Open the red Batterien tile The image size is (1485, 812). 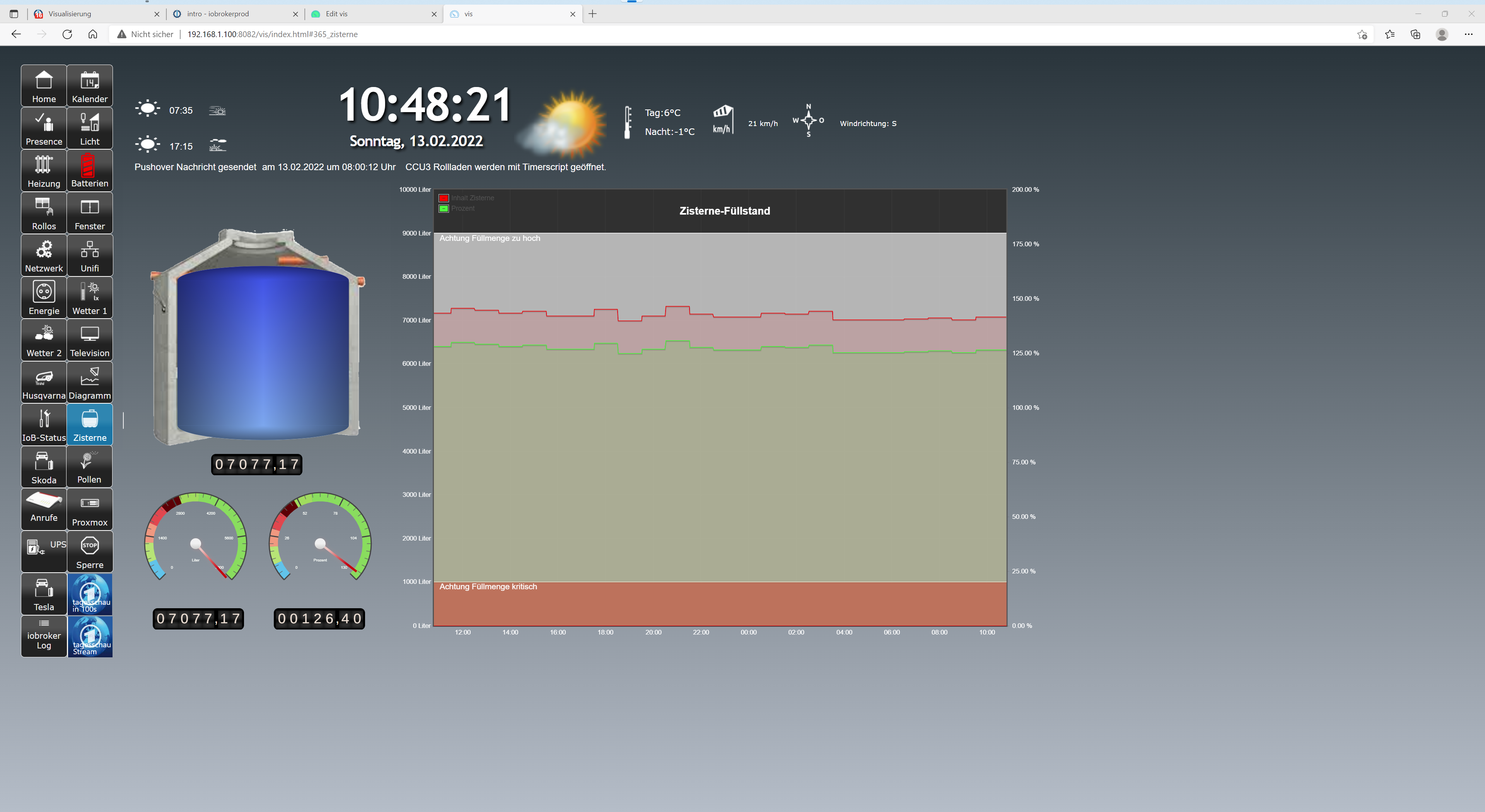89,170
